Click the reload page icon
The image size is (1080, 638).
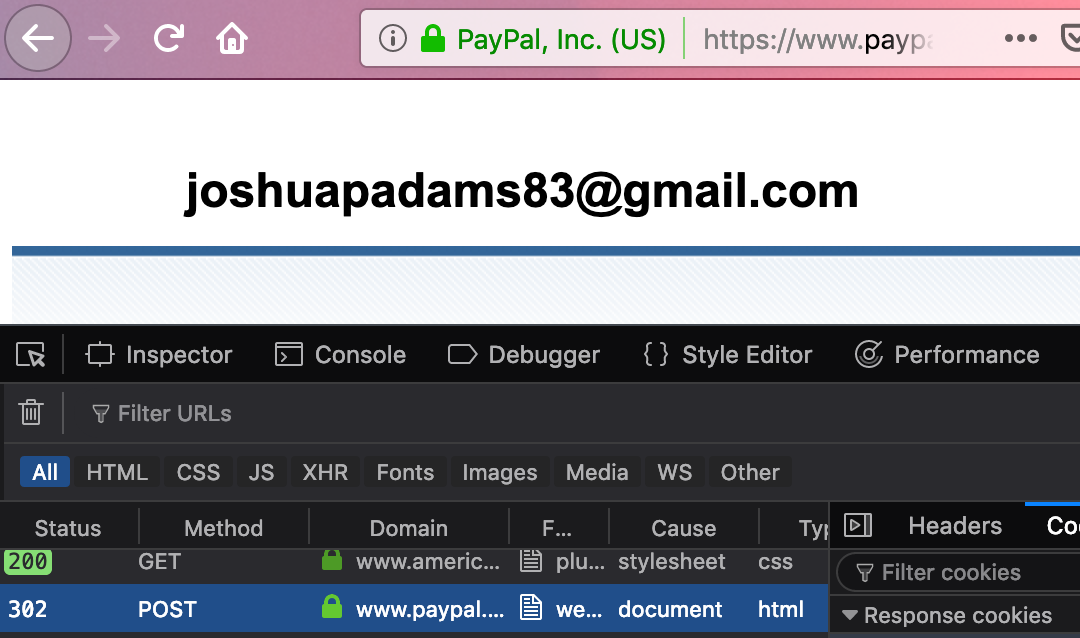pos(168,39)
